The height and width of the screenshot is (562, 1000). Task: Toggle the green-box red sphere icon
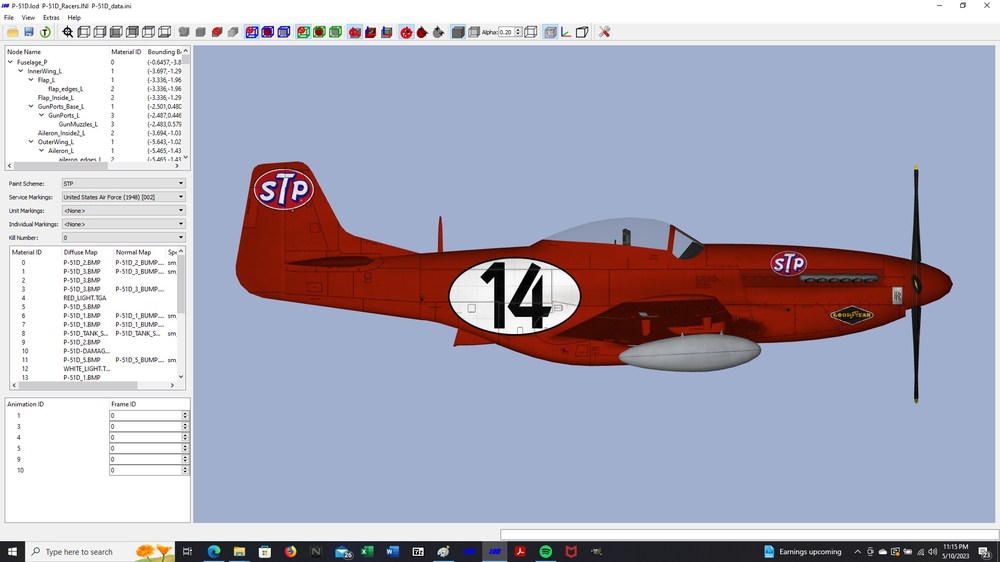click(x=303, y=32)
